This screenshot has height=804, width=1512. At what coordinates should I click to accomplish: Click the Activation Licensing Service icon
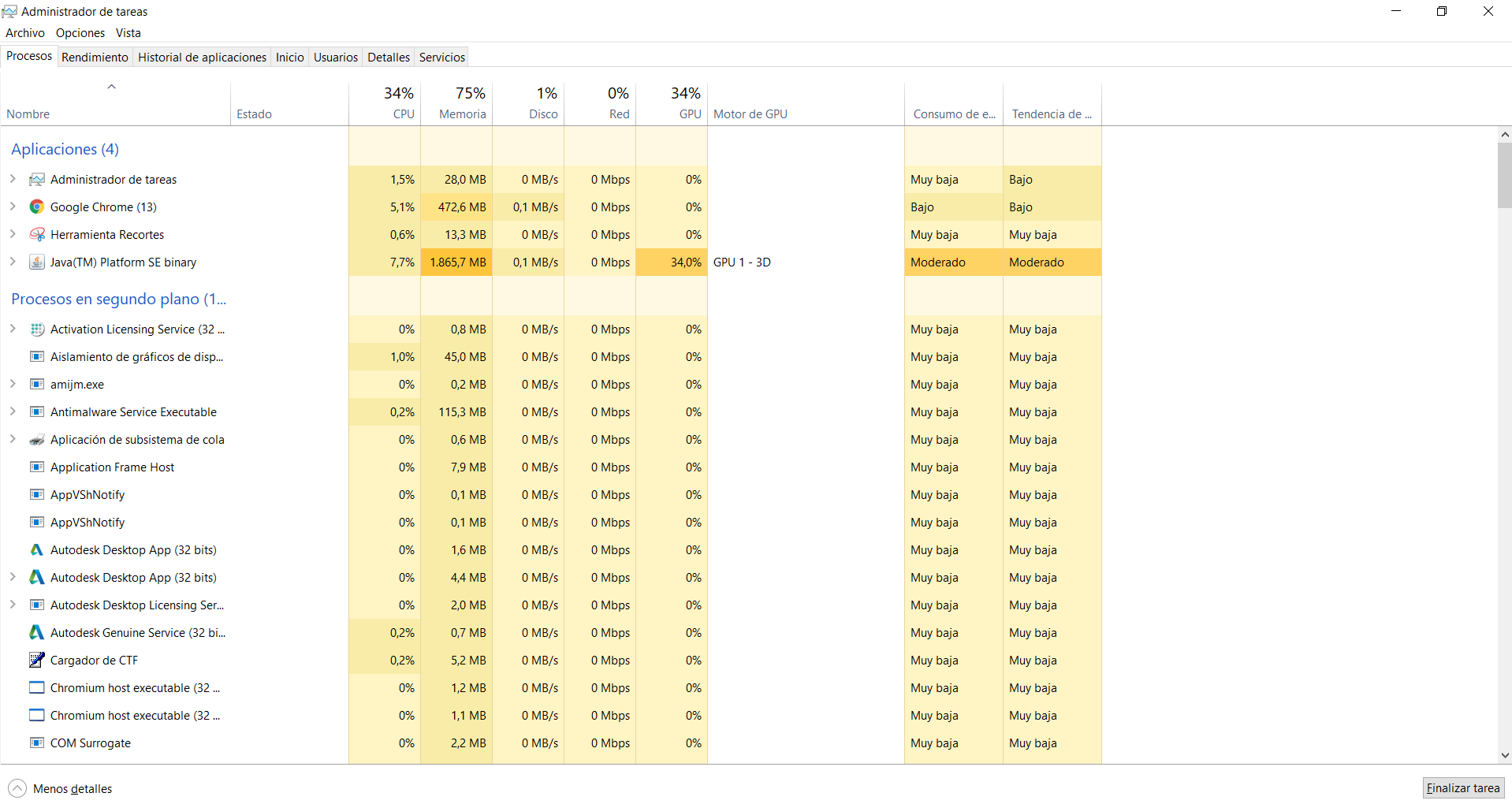pyautogui.click(x=36, y=329)
